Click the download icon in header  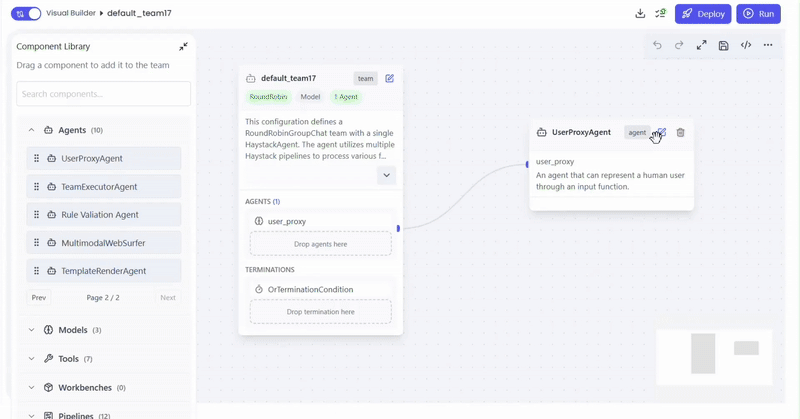click(x=640, y=14)
